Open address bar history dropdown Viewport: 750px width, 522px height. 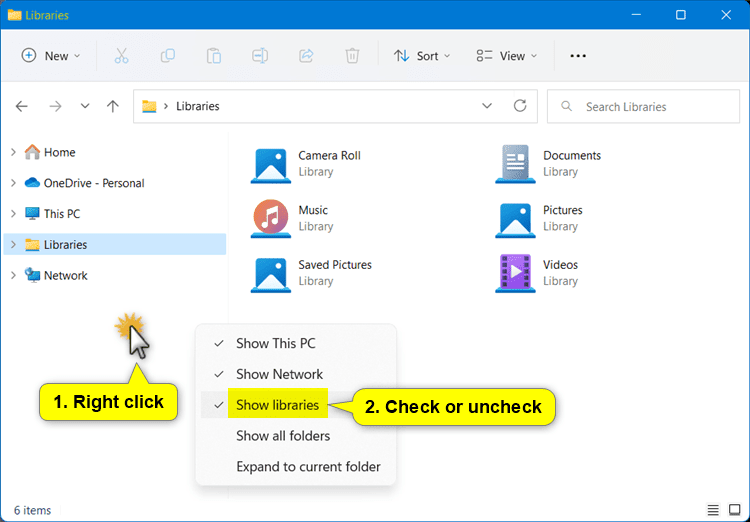(x=487, y=106)
